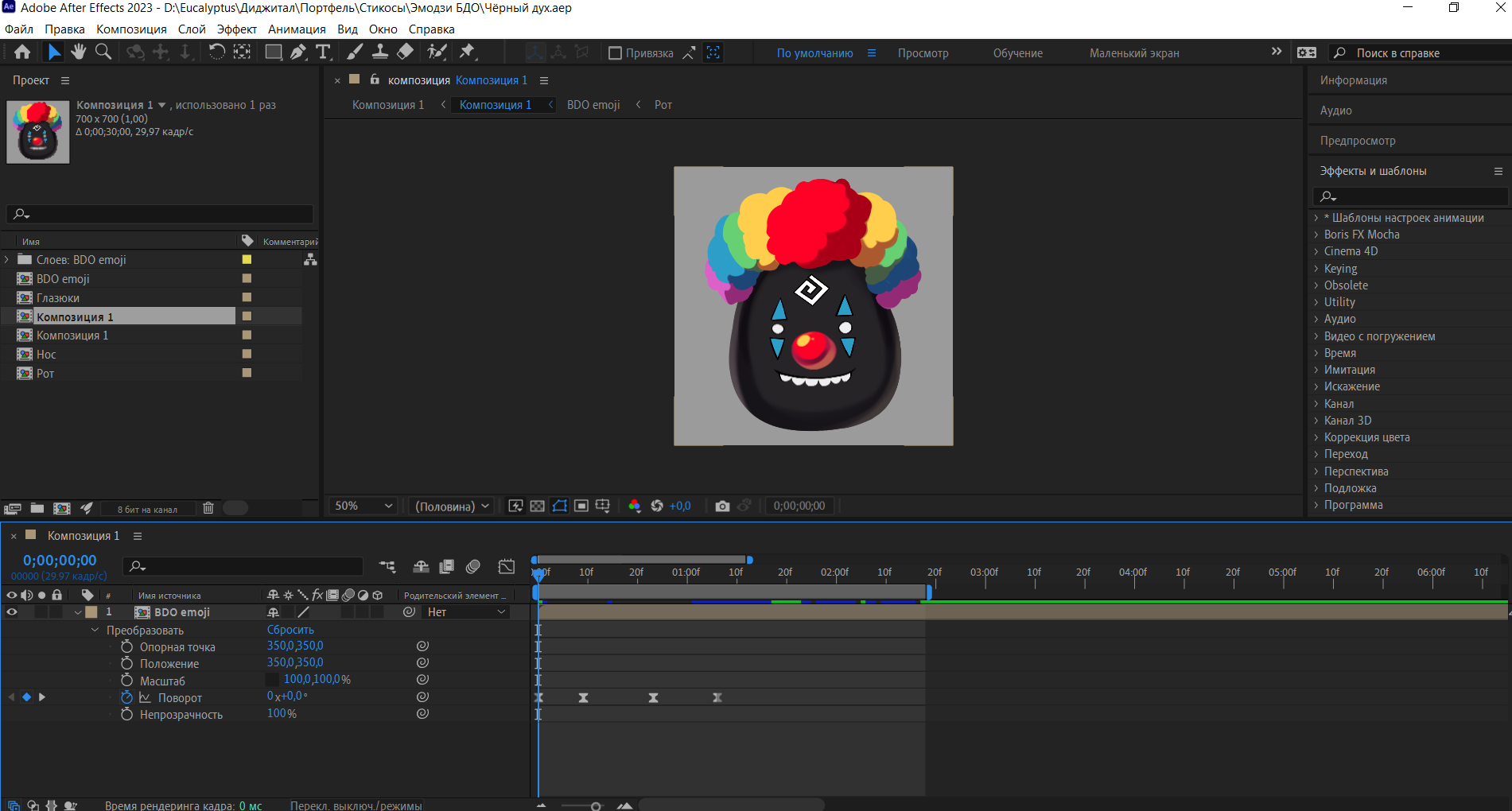Expand the Keying effects category
The height and width of the screenshot is (811, 1512).
click(1316, 269)
